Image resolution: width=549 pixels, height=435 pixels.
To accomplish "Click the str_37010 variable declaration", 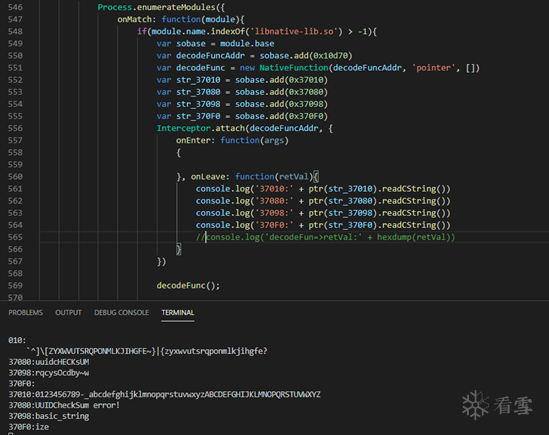I will pos(198,80).
